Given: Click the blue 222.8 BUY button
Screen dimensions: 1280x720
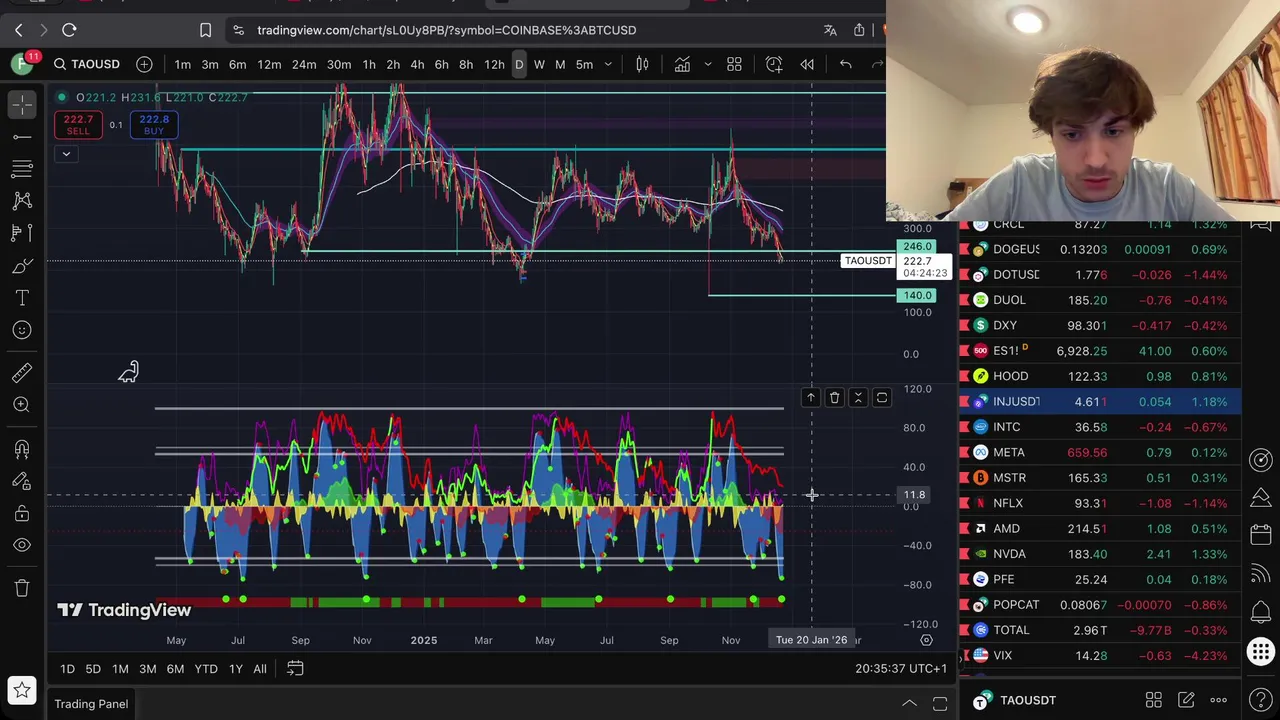Looking at the screenshot, I should [154, 124].
